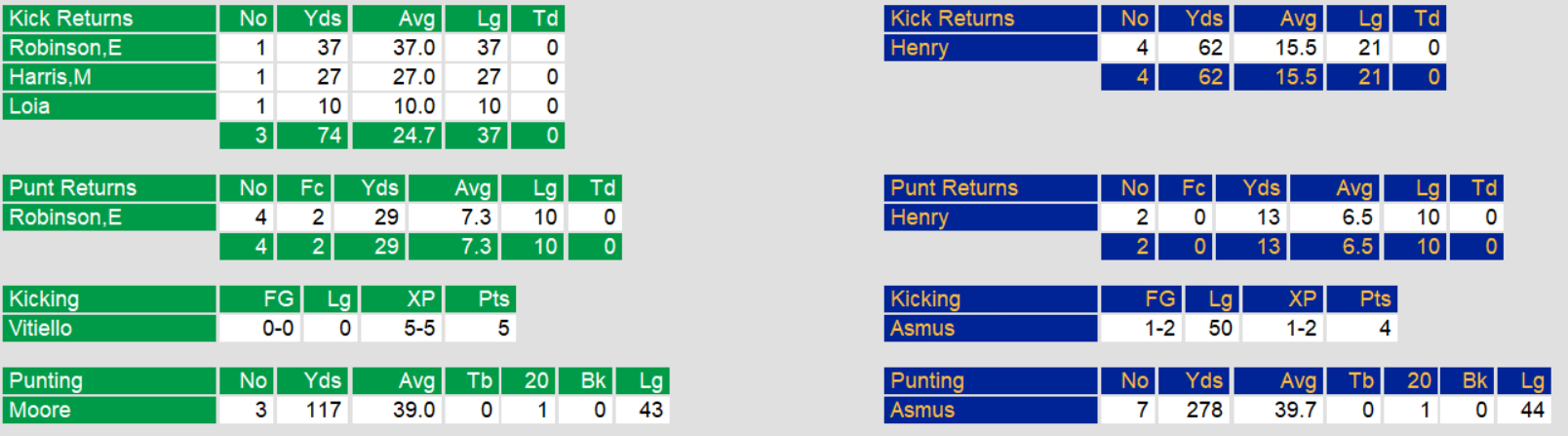Click the green Kick Returns header
1568x436 pixels.
click(109, 19)
